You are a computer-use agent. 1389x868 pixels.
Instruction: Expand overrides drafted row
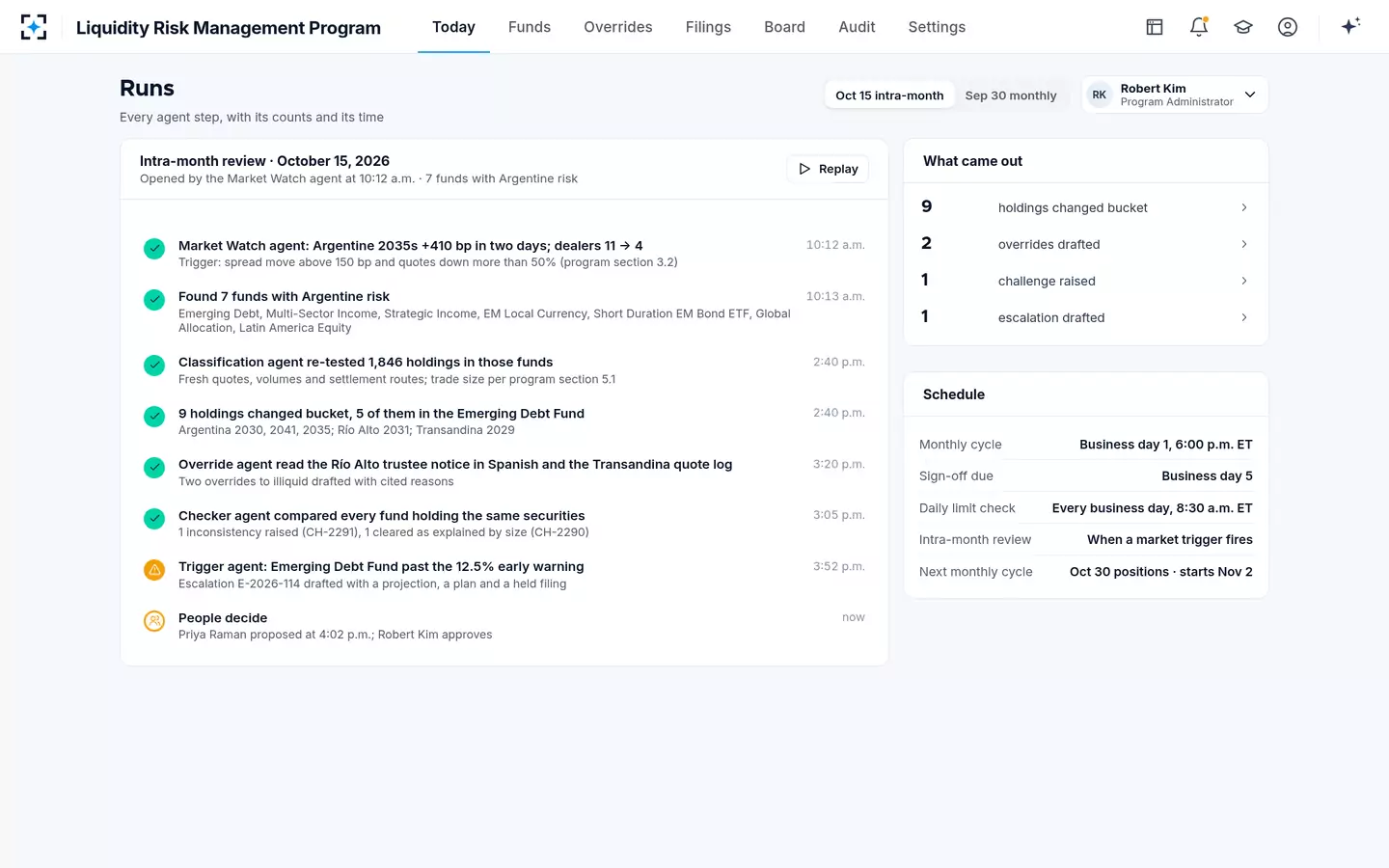1085,244
